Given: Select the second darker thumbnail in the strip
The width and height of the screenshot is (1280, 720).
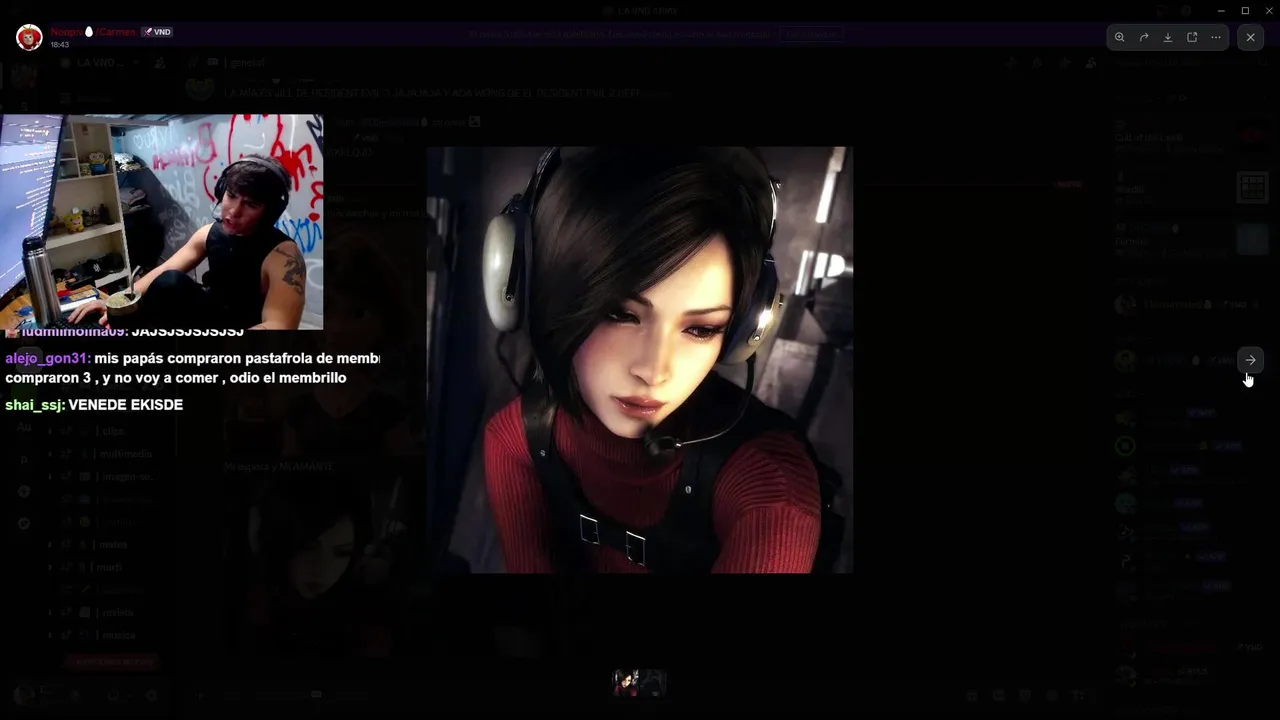Looking at the screenshot, I should (653, 683).
